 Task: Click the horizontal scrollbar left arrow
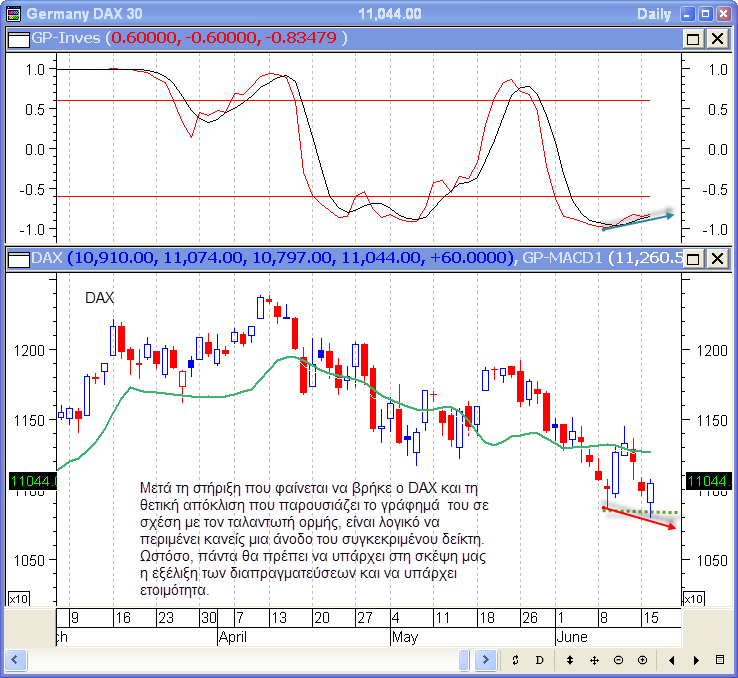(x=15, y=660)
